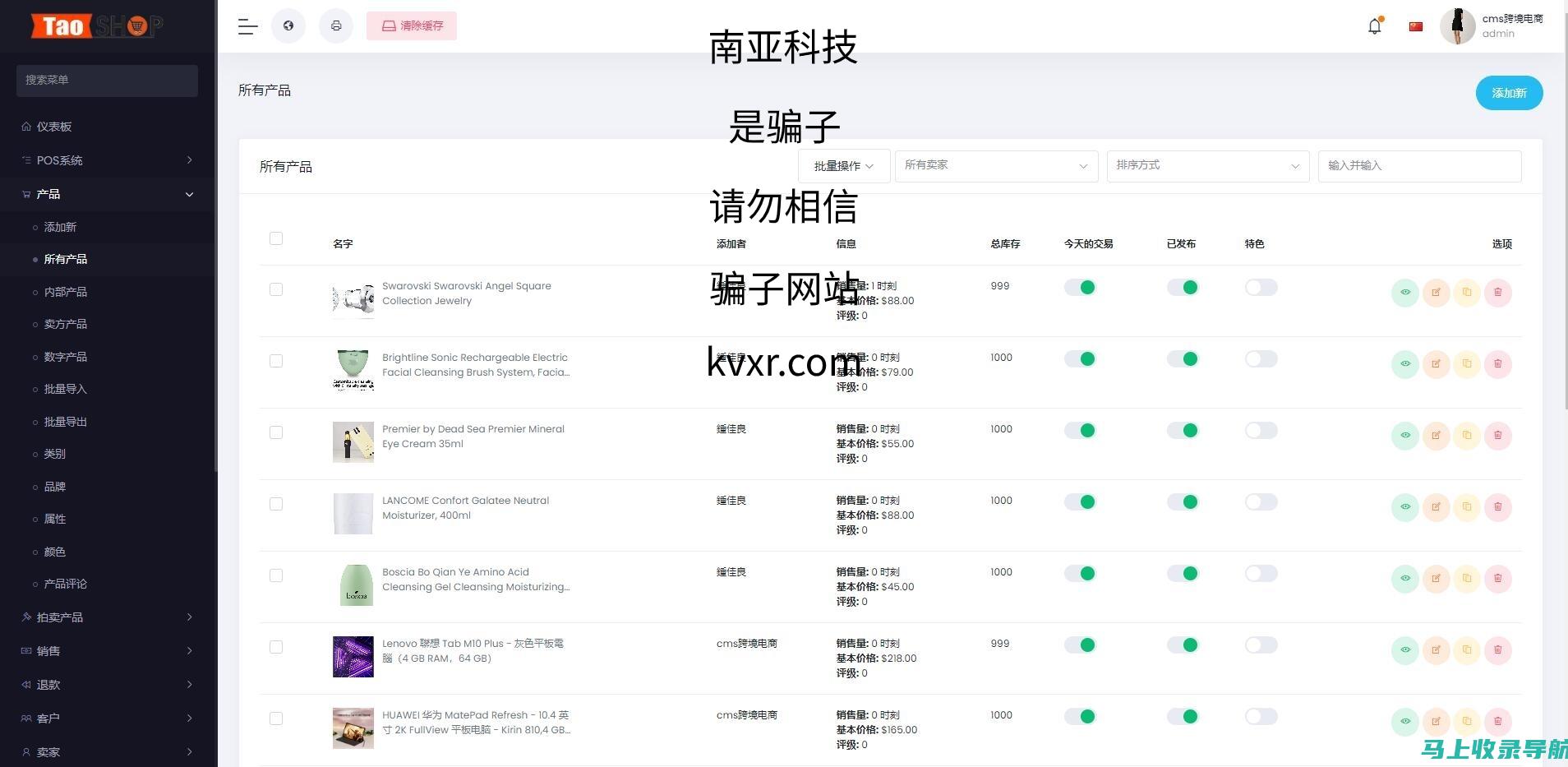Delete the Swarovski Angel Square product

coord(1498,293)
